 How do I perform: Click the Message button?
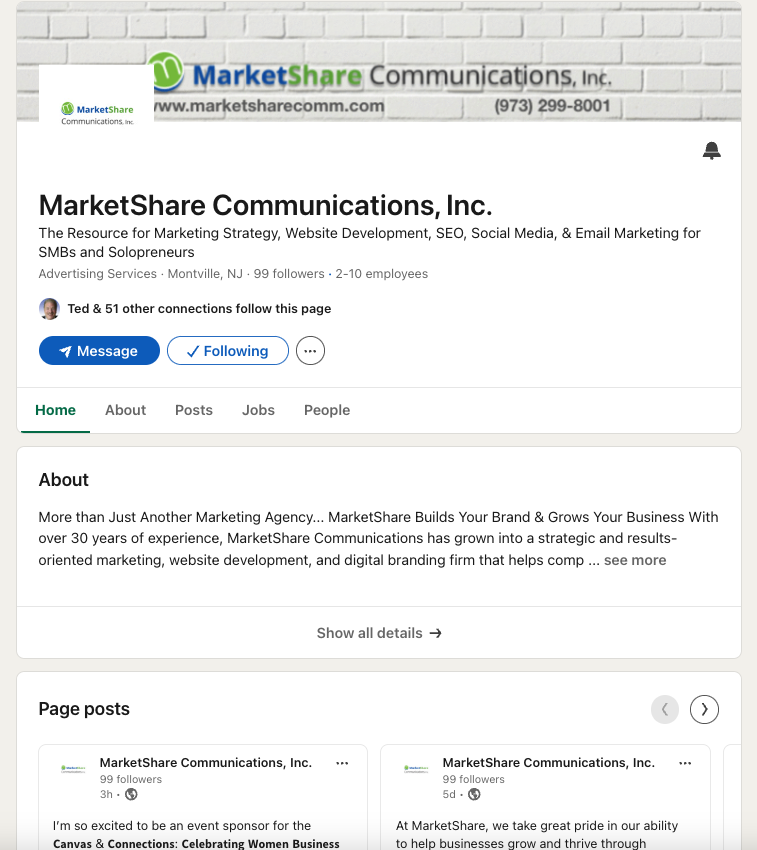(99, 351)
